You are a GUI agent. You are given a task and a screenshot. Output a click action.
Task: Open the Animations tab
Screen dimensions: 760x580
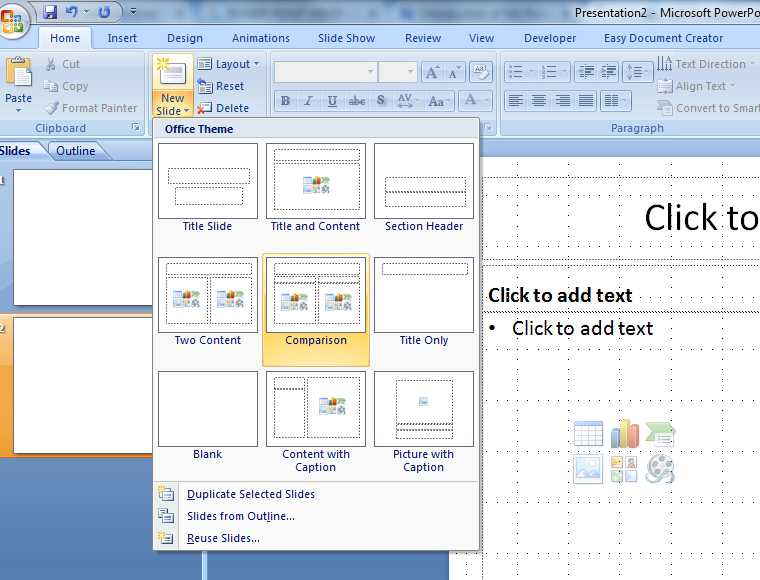click(261, 38)
